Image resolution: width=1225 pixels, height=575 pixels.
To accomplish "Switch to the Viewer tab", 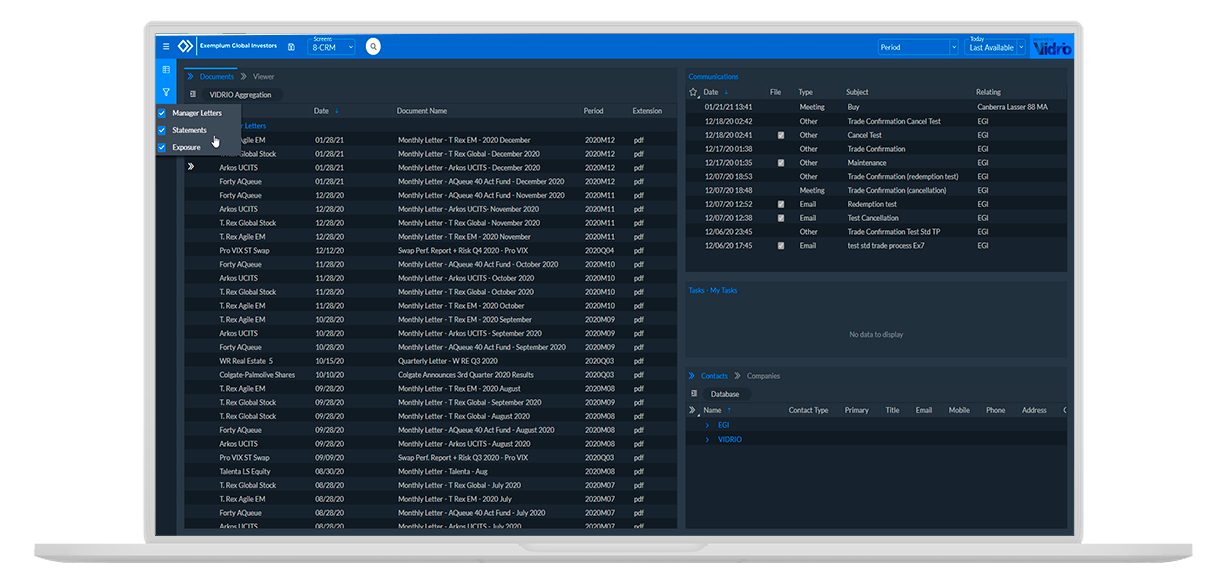I will (263, 76).
